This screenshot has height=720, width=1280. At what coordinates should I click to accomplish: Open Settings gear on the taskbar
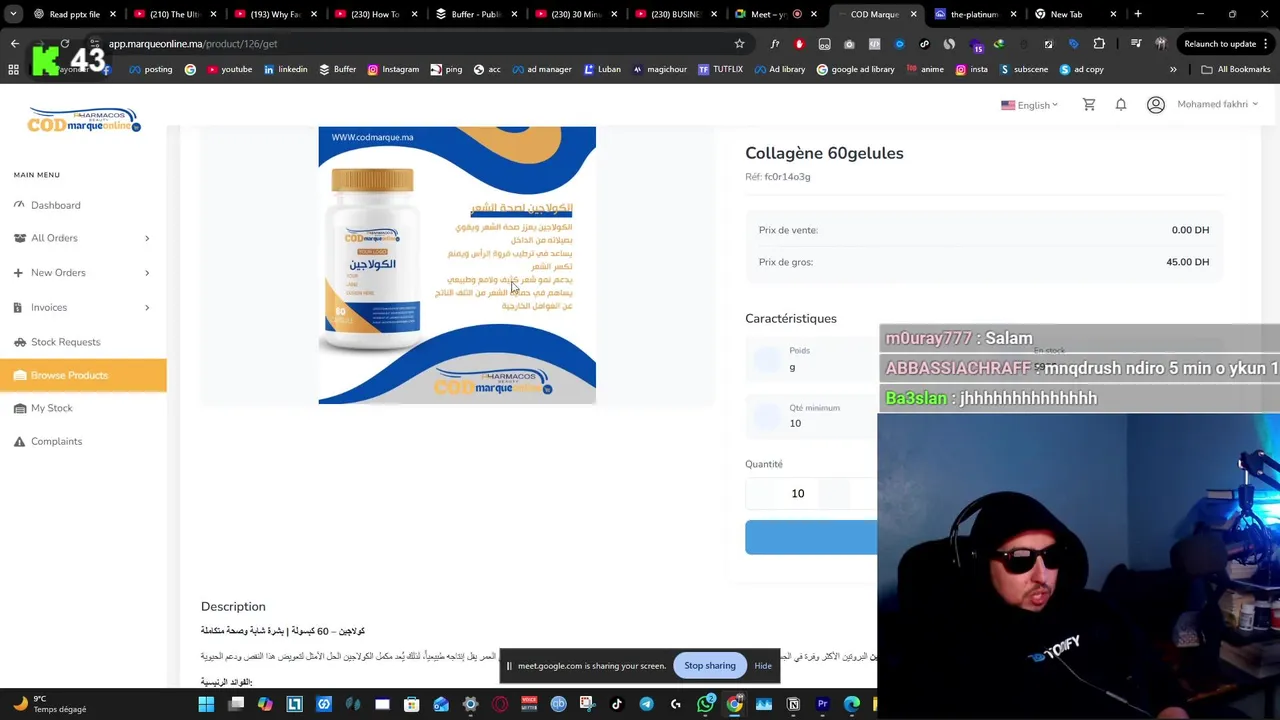point(470,704)
